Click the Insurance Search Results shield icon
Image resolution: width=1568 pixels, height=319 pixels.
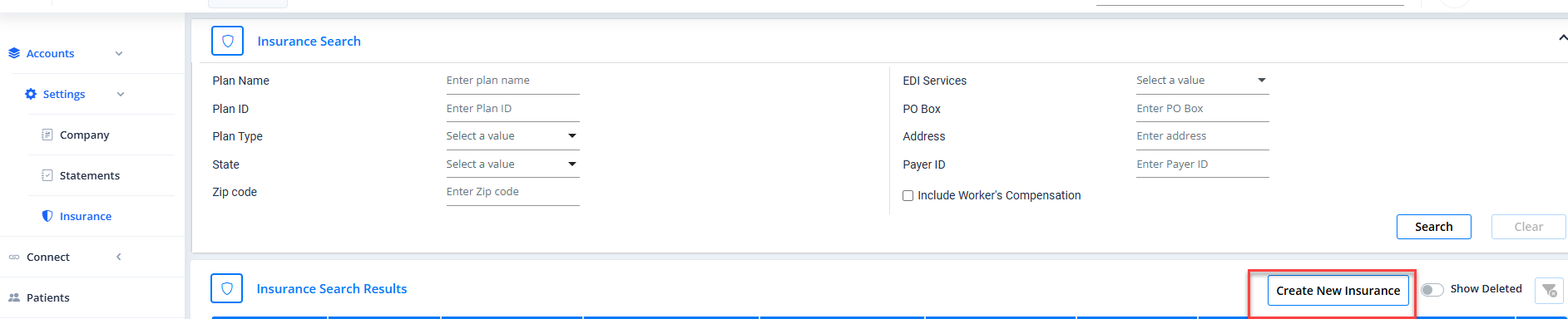pyautogui.click(x=227, y=288)
